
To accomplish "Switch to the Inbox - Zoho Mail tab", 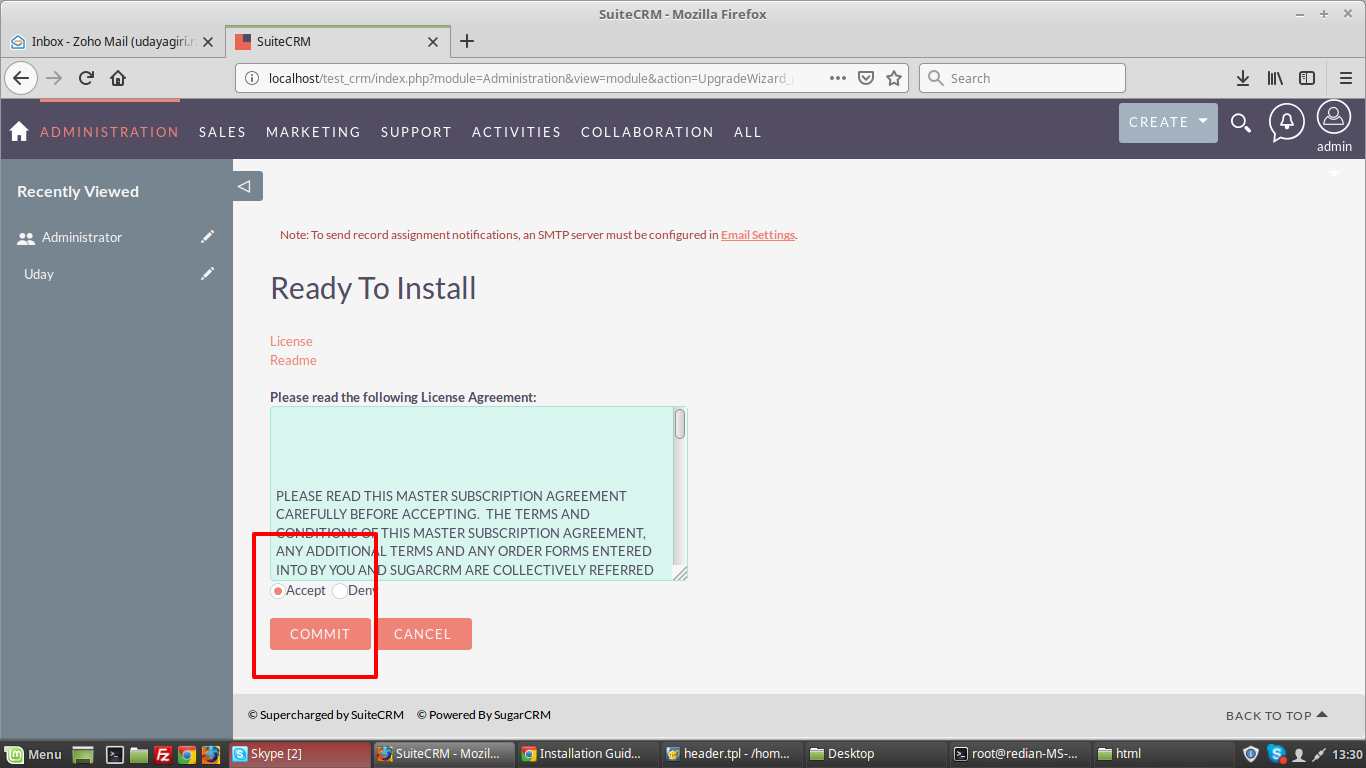I will point(112,42).
